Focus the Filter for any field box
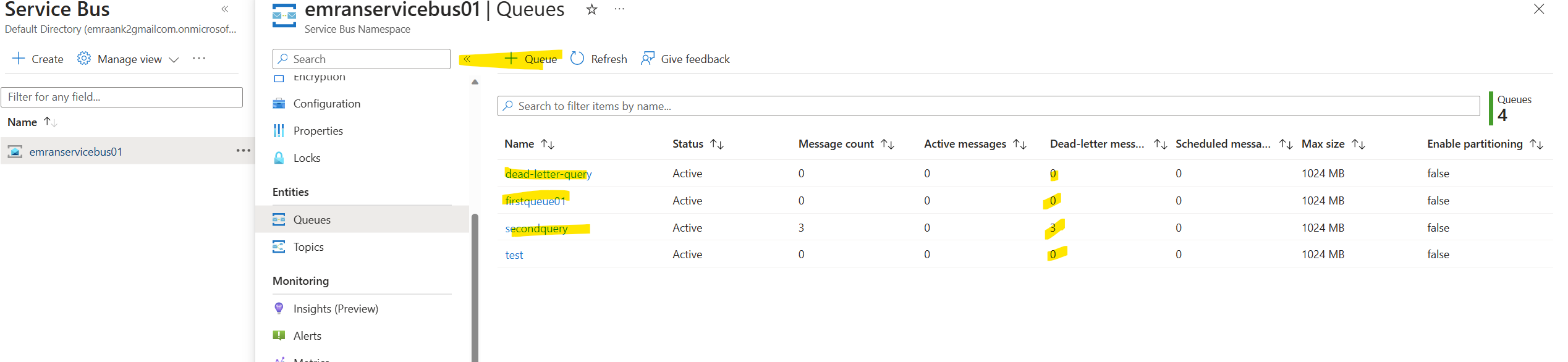The width and height of the screenshot is (1568, 362). 122,97
